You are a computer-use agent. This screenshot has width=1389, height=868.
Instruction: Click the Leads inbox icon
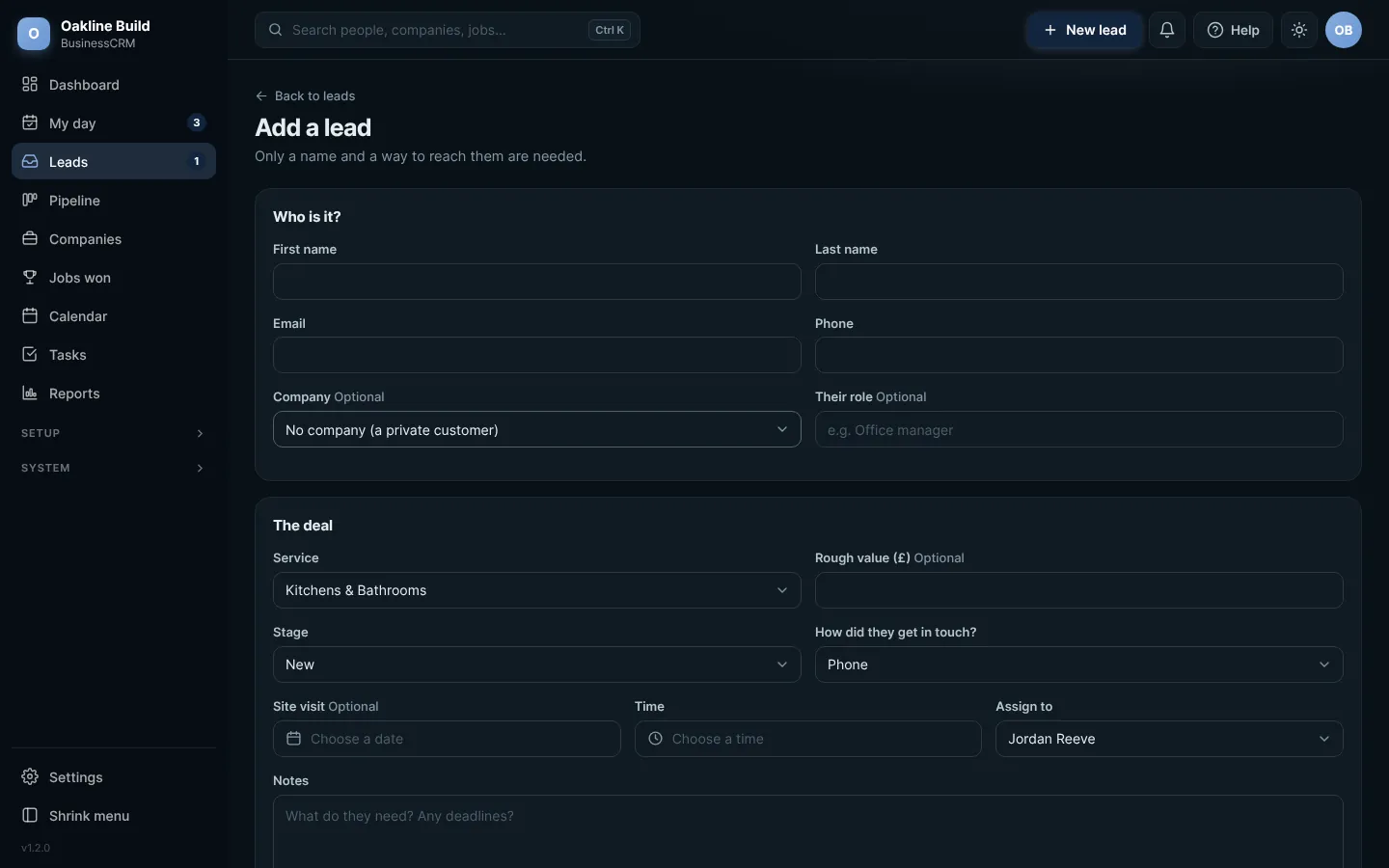click(30, 162)
